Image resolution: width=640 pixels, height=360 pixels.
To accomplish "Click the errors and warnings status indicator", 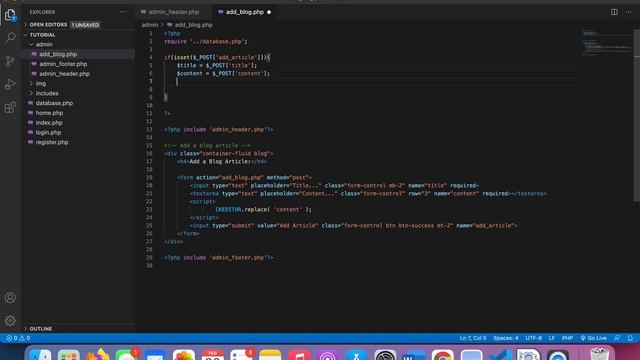I will pyautogui.click(x=18, y=338).
